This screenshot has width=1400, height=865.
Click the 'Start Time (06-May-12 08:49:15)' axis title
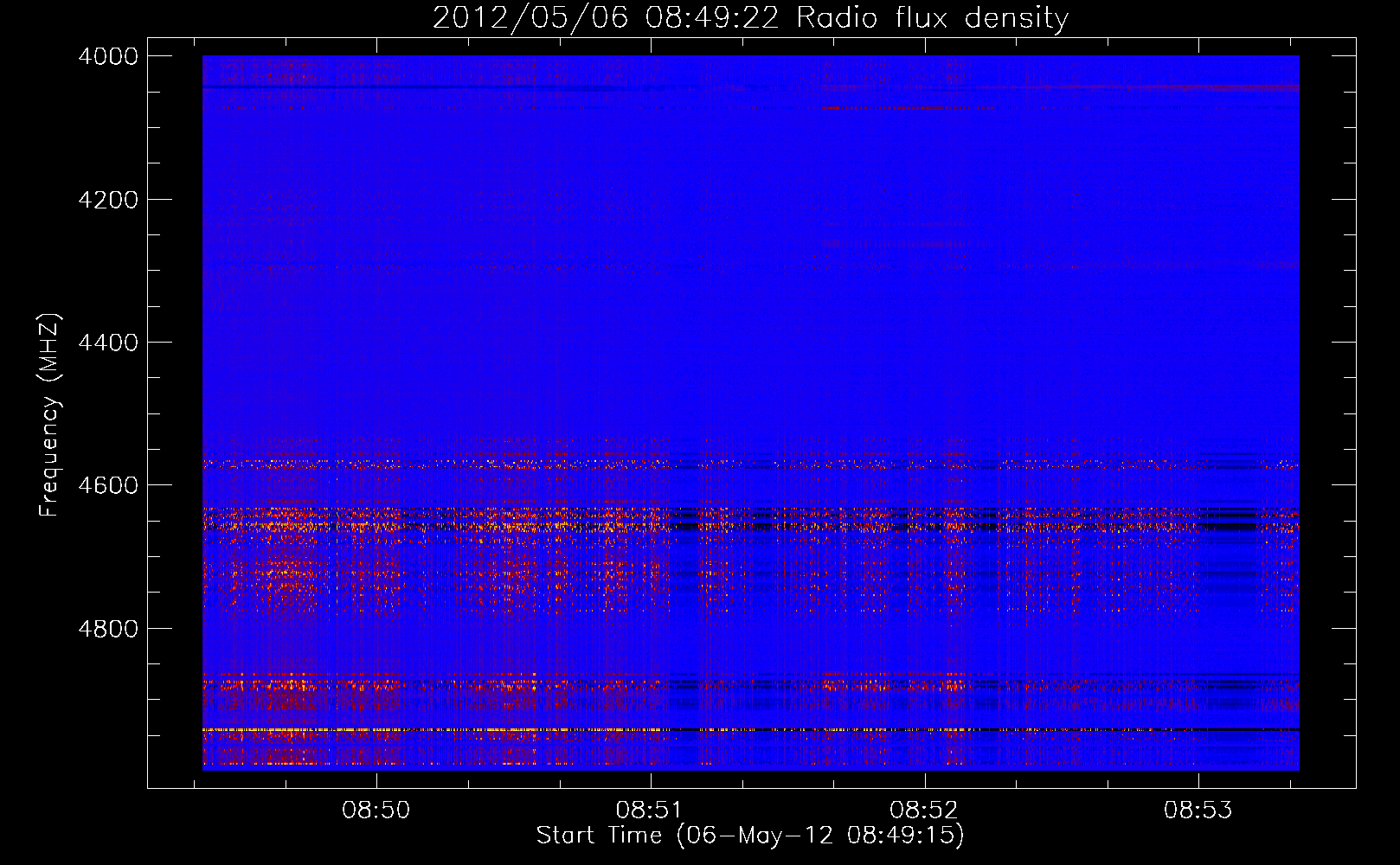(x=750, y=836)
